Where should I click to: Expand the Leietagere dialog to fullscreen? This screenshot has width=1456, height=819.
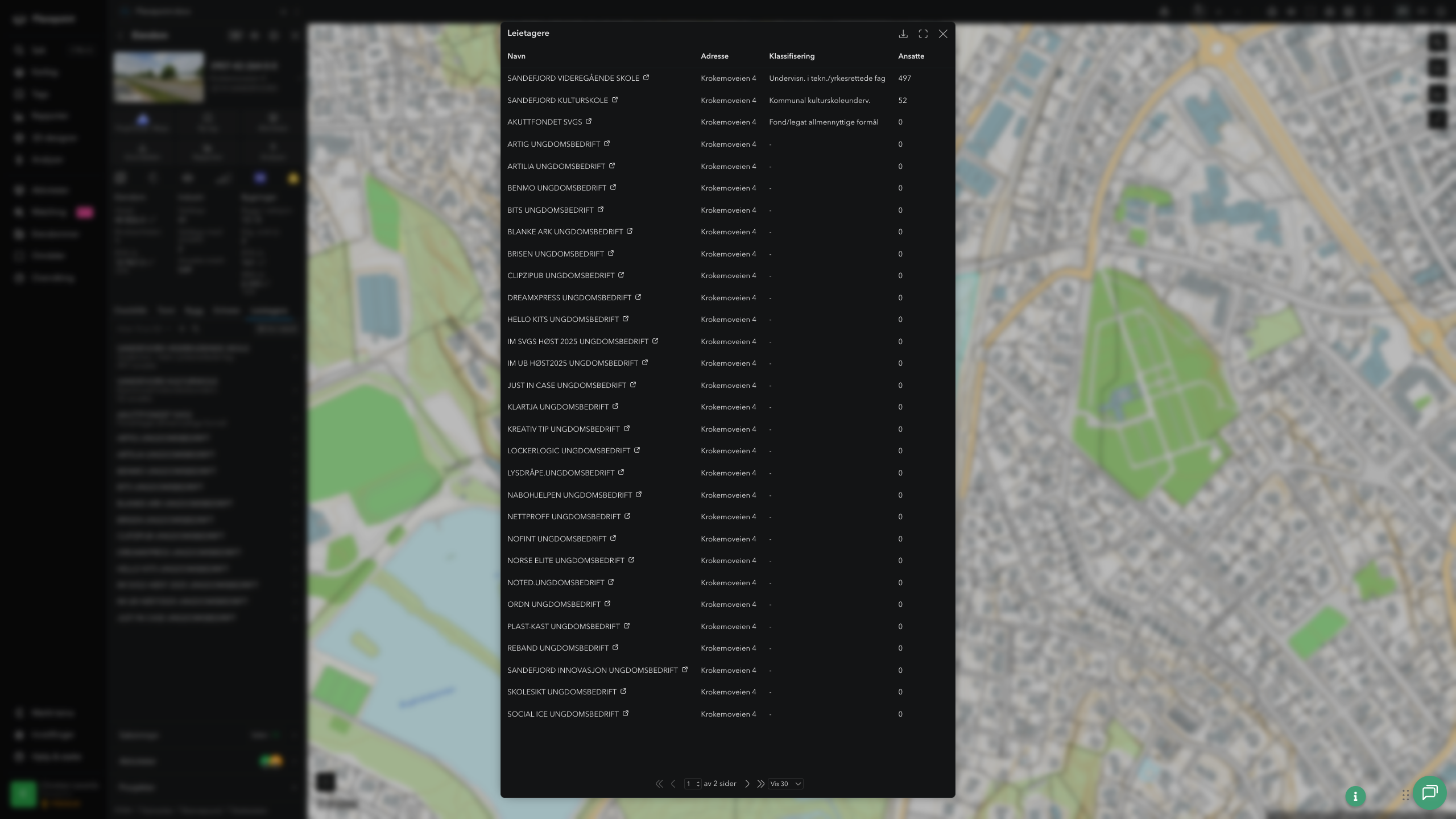pyautogui.click(x=923, y=34)
